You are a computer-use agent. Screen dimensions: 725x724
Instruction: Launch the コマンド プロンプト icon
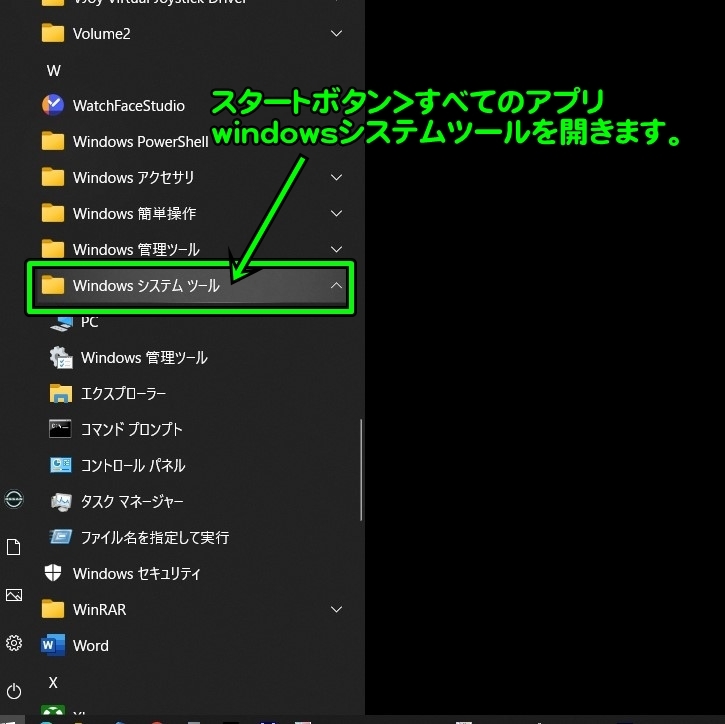point(60,429)
